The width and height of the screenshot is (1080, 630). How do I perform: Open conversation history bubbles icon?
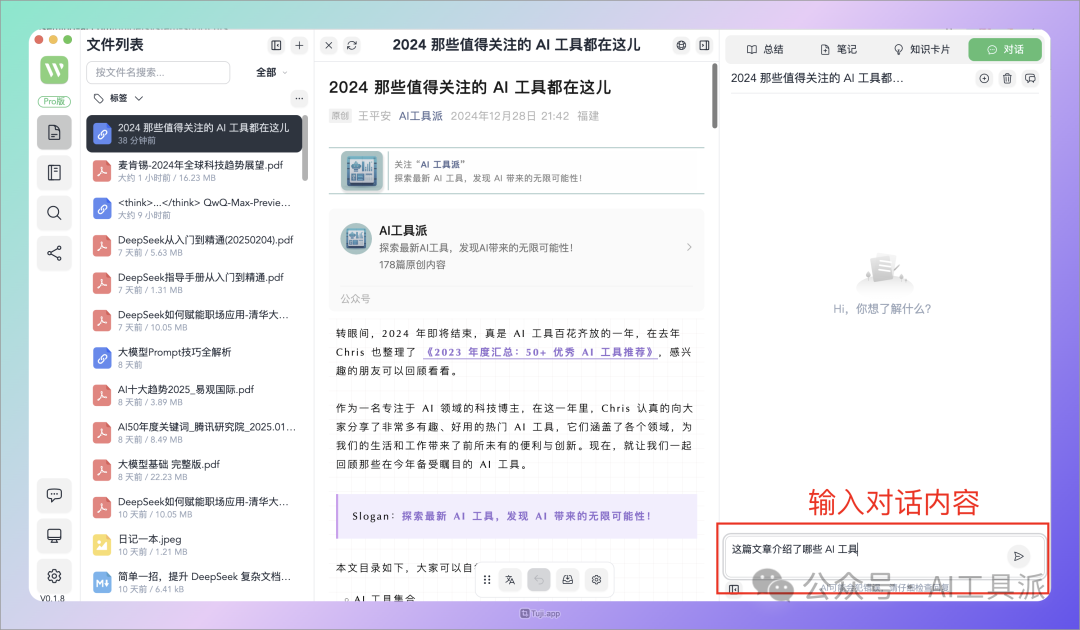pos(1030,78)
